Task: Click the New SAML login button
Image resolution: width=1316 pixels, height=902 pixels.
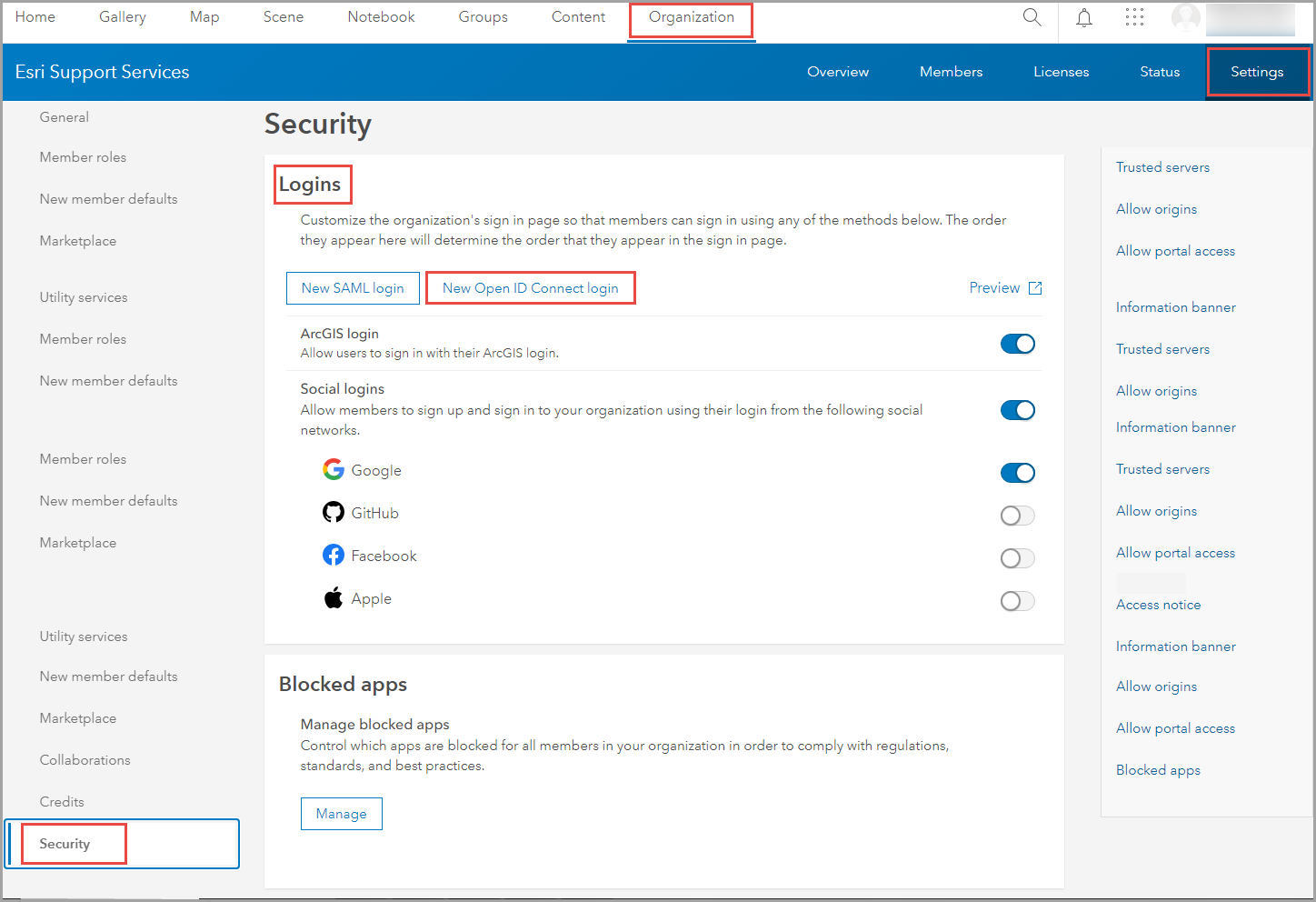Action: pyautogui.click(x=353, y=288)
